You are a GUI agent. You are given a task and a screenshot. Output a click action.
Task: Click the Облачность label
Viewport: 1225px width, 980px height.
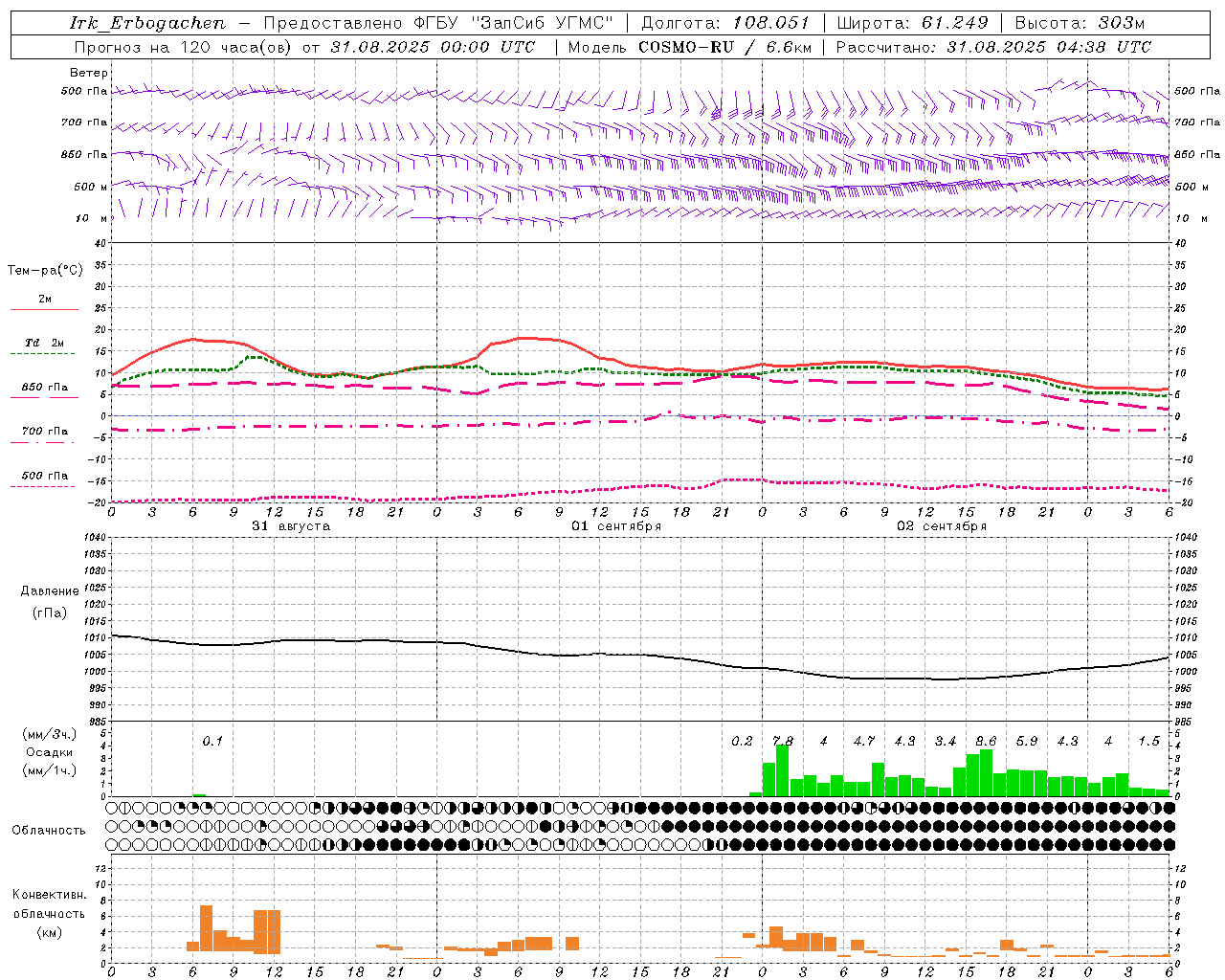pos(49,831)
